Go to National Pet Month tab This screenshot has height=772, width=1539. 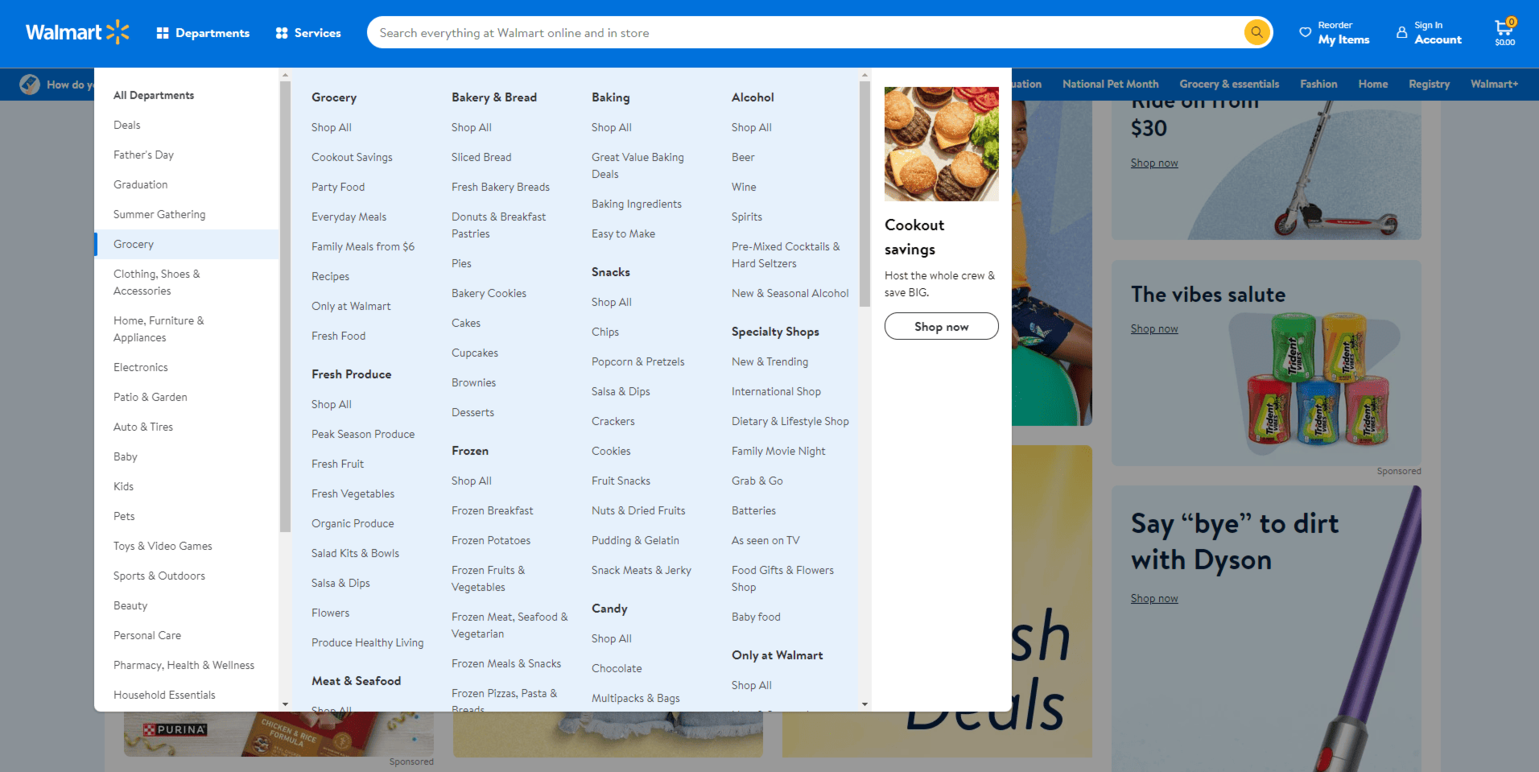1110,84
